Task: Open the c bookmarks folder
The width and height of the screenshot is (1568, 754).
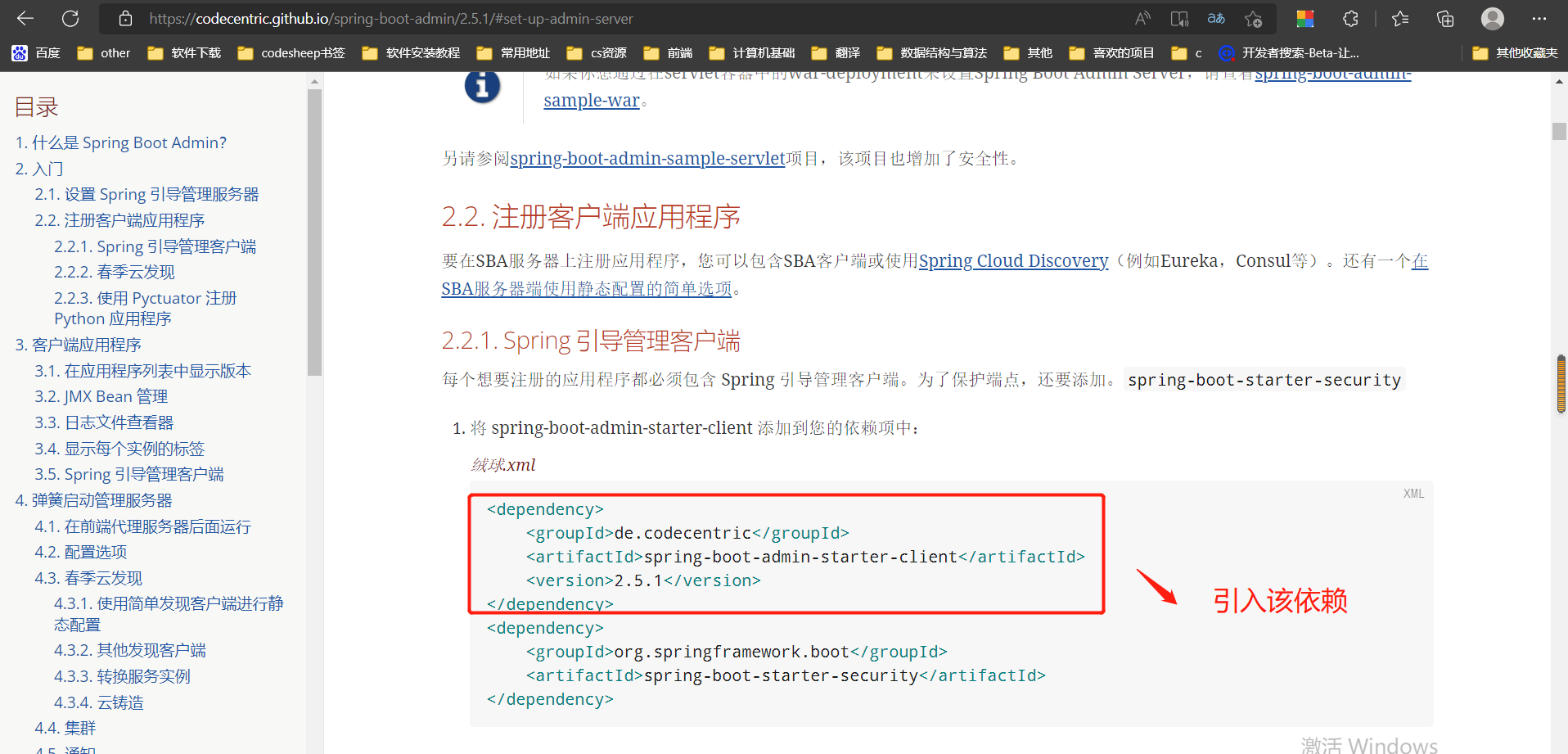Action: 1187,53
